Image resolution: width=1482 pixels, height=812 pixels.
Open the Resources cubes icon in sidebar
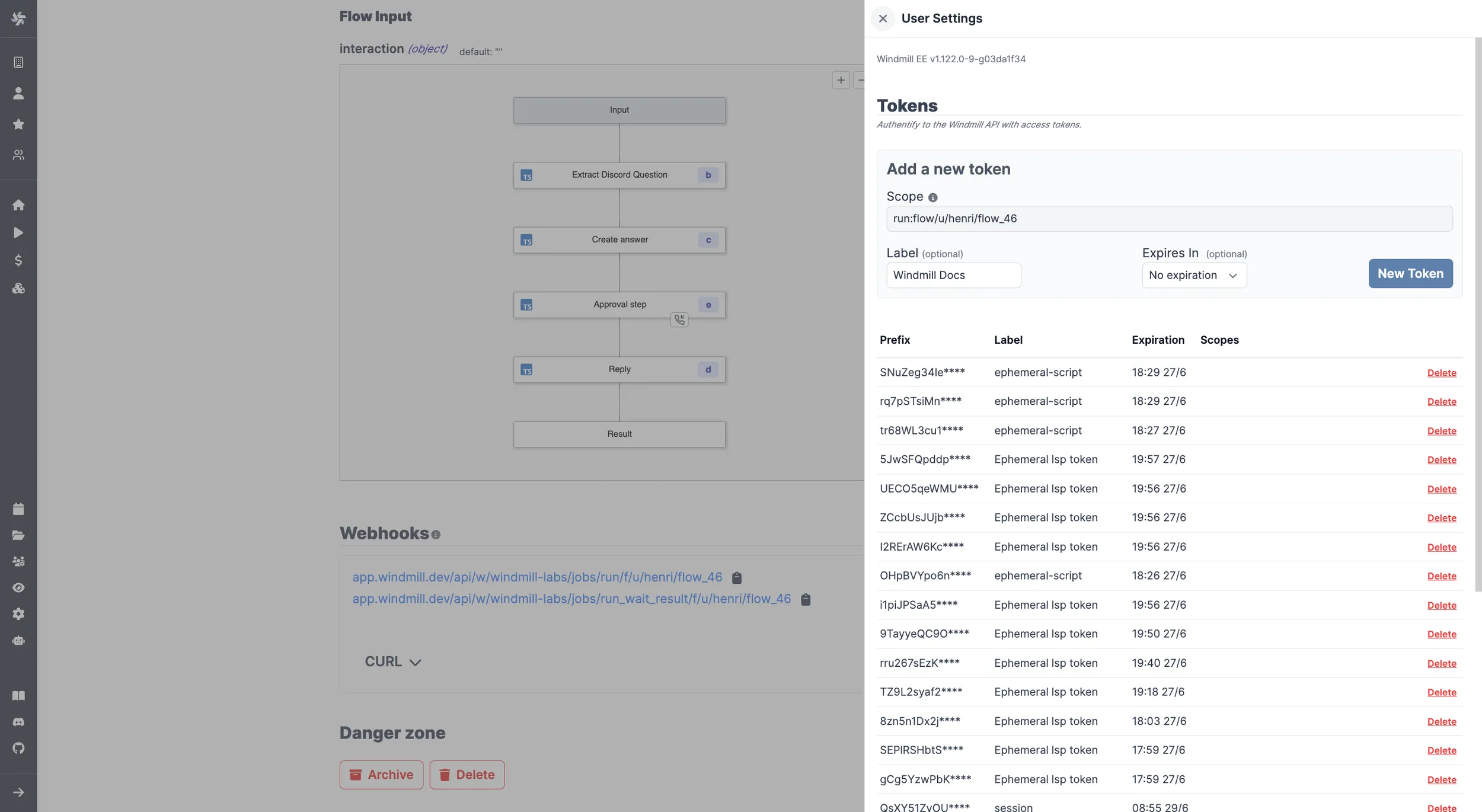pos(18,289)
